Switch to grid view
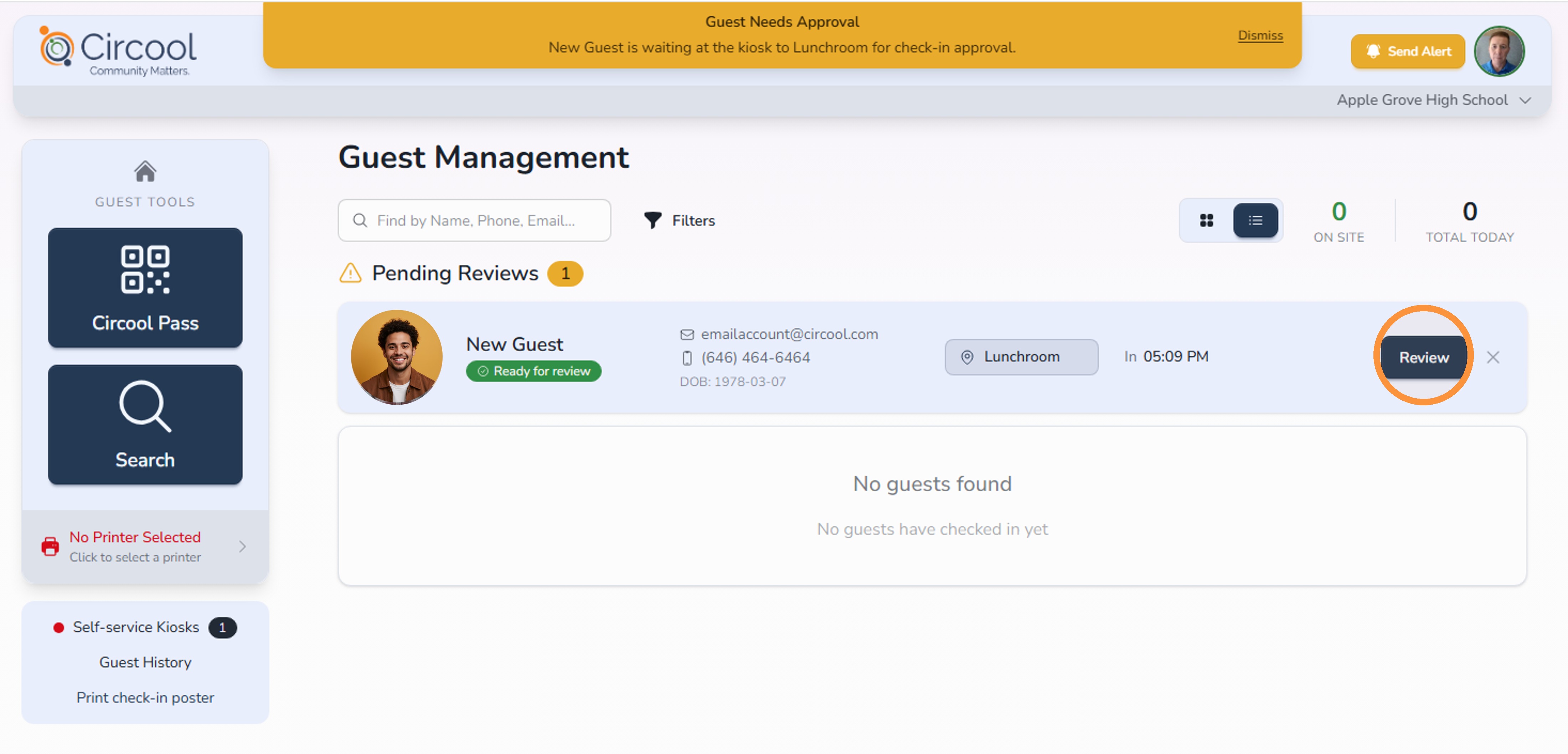 tap(1206, 220)
